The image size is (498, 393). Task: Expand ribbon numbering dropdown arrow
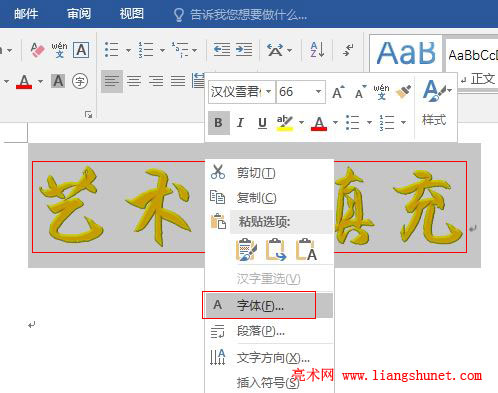point(162,50)
